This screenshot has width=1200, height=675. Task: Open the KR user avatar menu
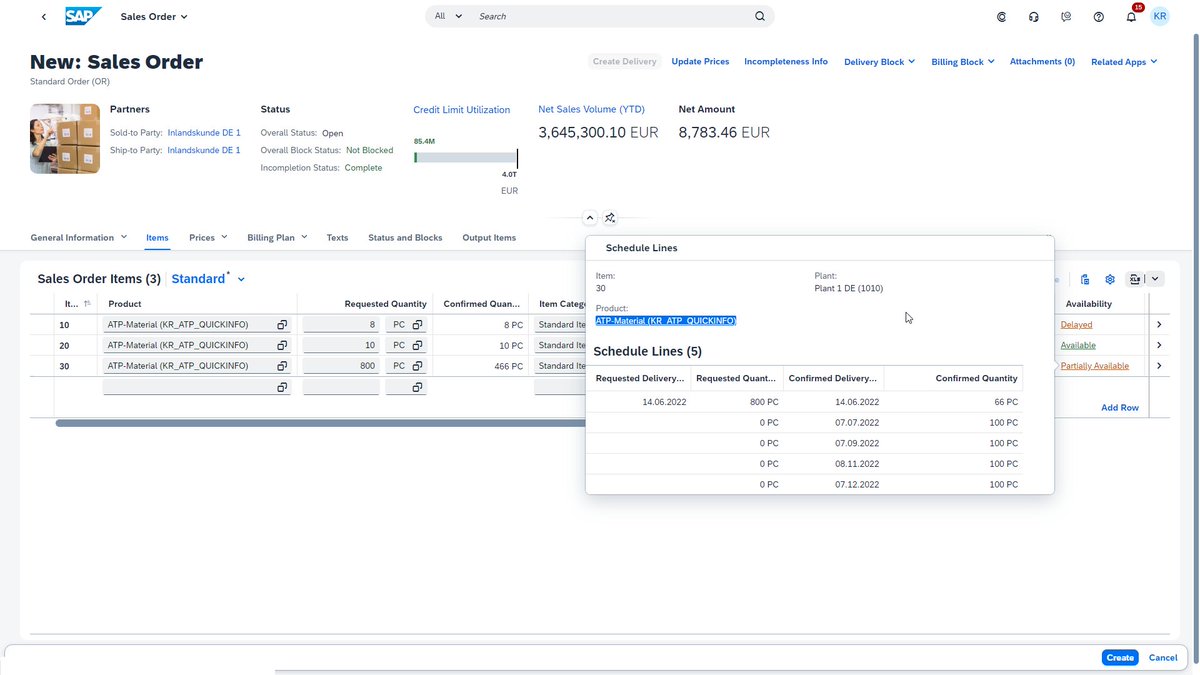coord(1160,16)
